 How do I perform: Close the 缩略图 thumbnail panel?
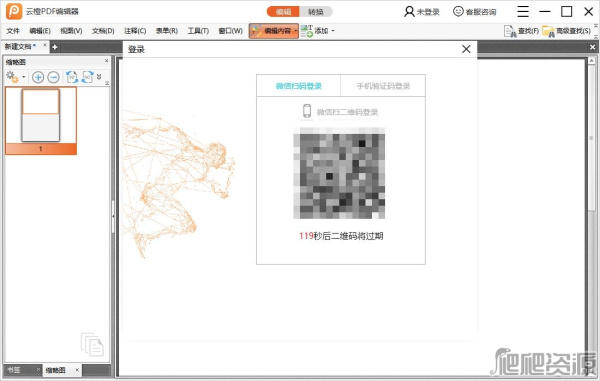pos(106,61)
